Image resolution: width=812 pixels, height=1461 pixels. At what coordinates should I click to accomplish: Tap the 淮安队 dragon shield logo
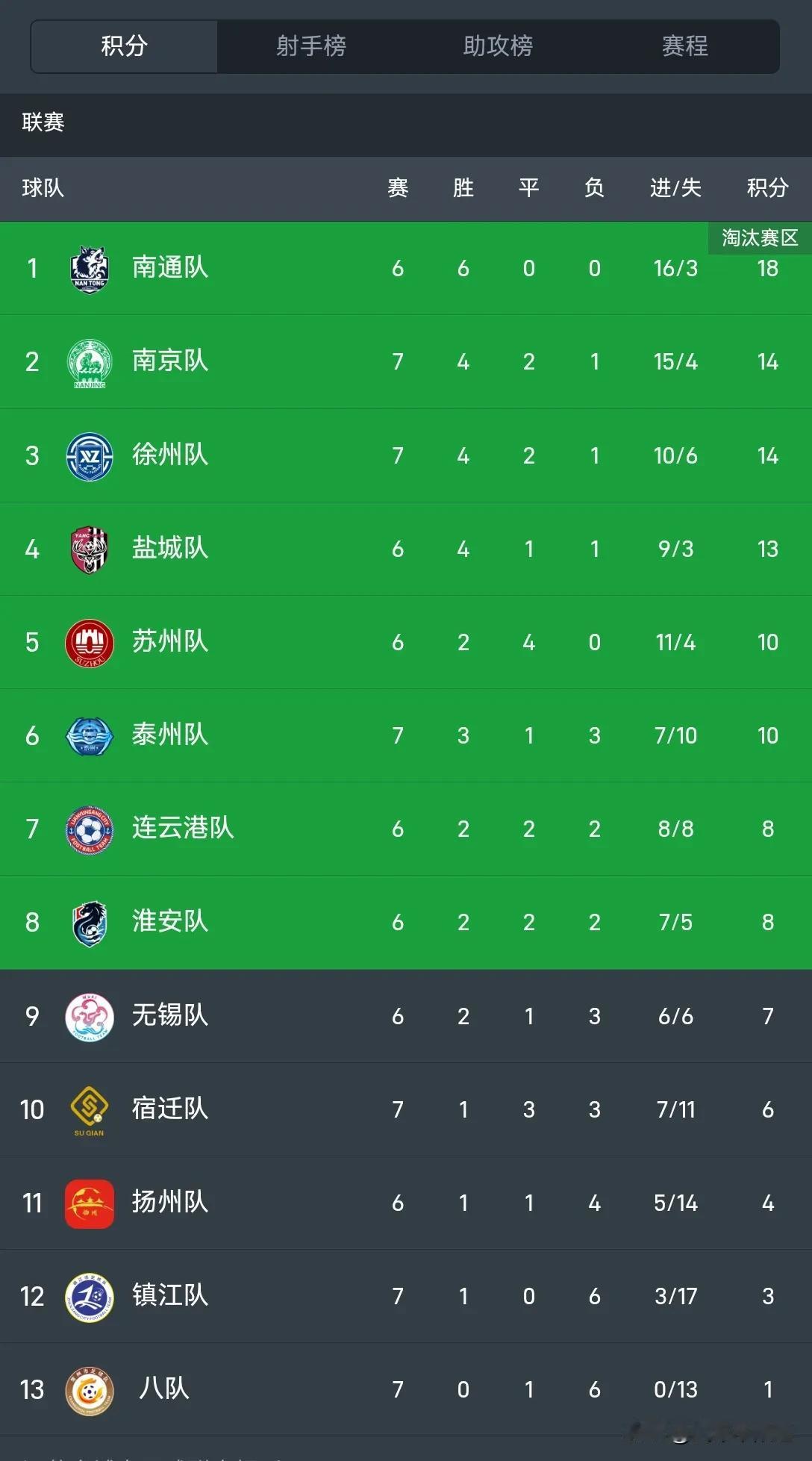[x=90, y=923]
